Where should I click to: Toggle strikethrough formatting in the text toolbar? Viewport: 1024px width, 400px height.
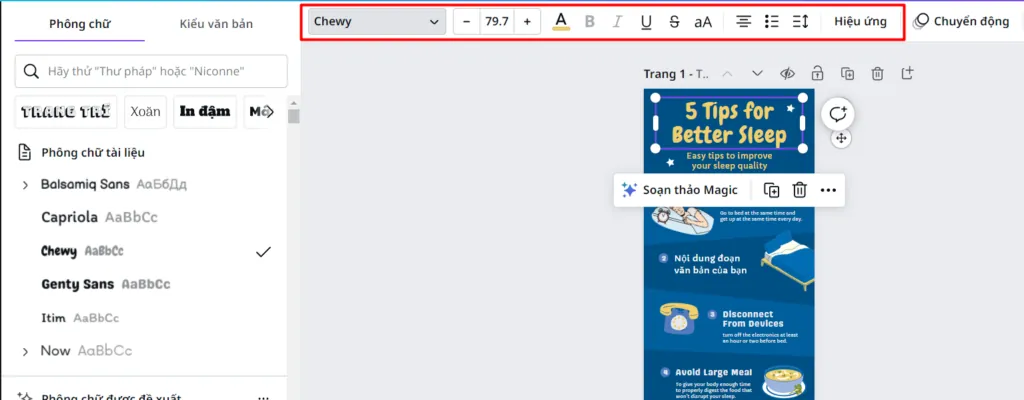pyautogui.click(x=674, y=22)
